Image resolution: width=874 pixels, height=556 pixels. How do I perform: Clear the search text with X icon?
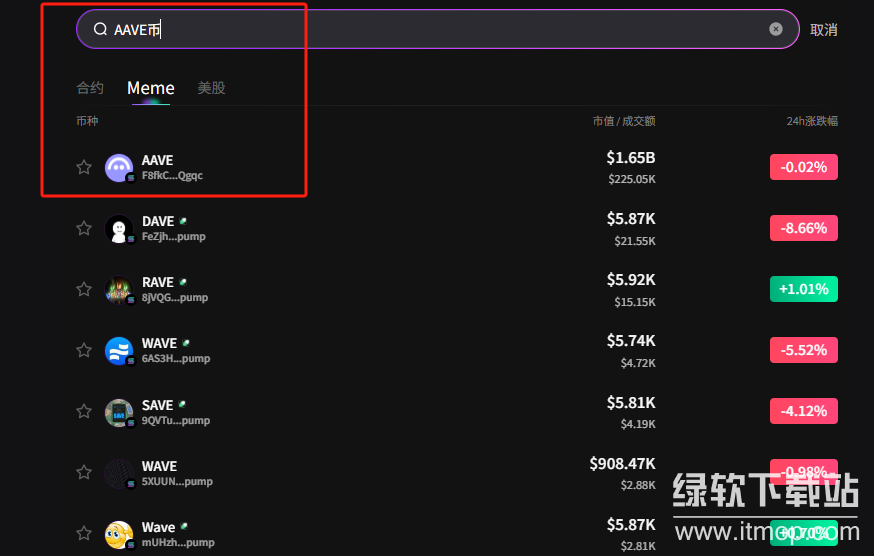click(776, 29)
